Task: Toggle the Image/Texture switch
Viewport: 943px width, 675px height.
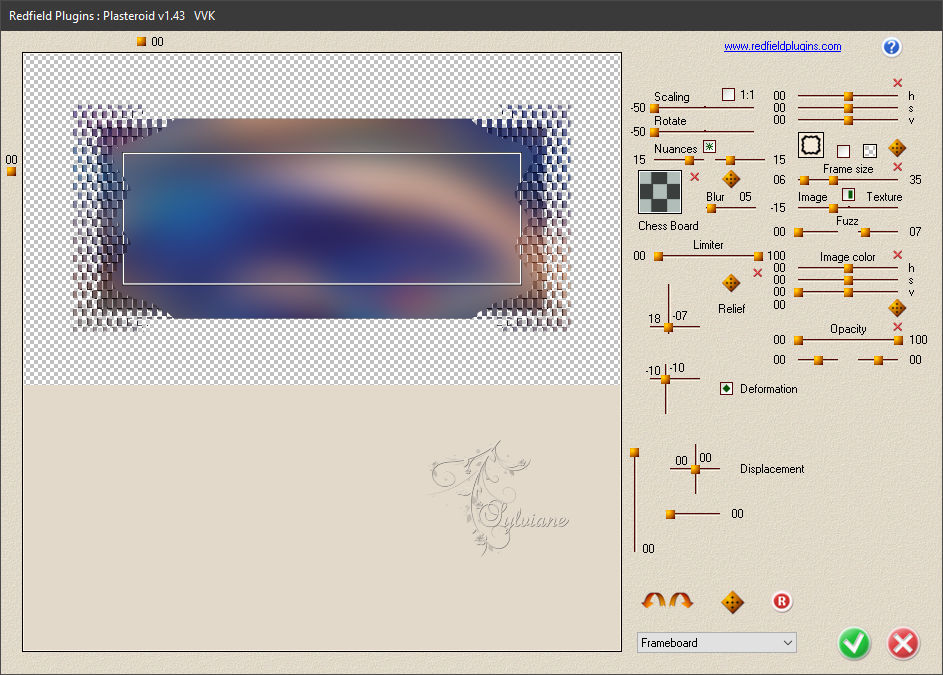Action: (849, 194)
